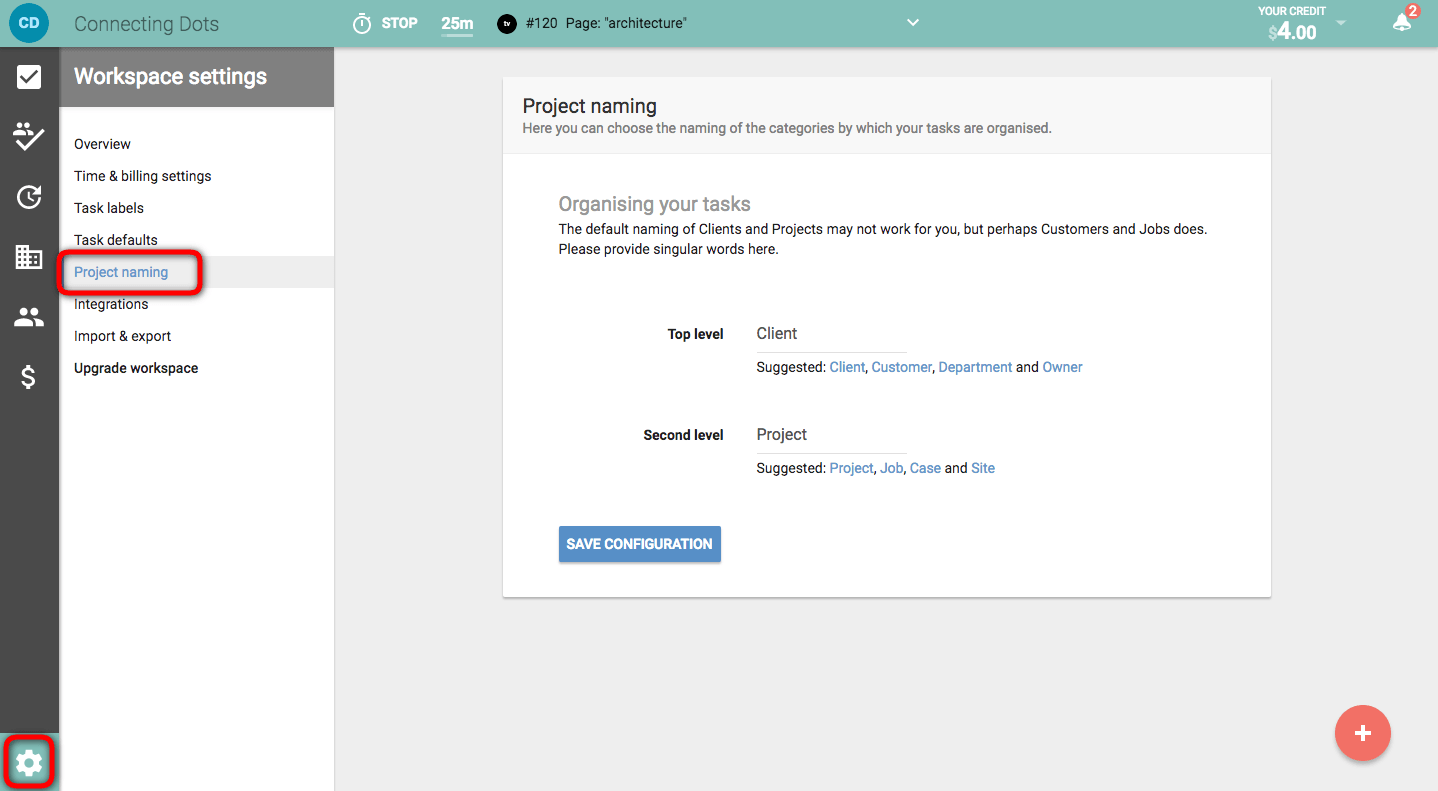Stop the running timer

[400, 23]
